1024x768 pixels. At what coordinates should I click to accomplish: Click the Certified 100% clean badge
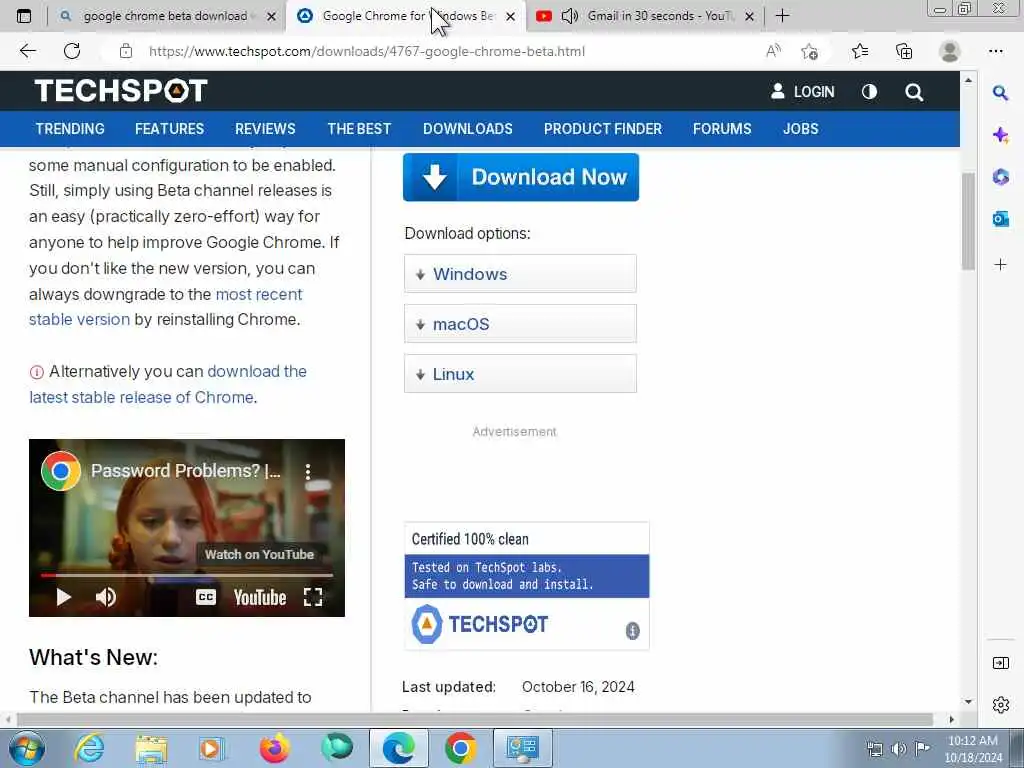click(526, 586)
